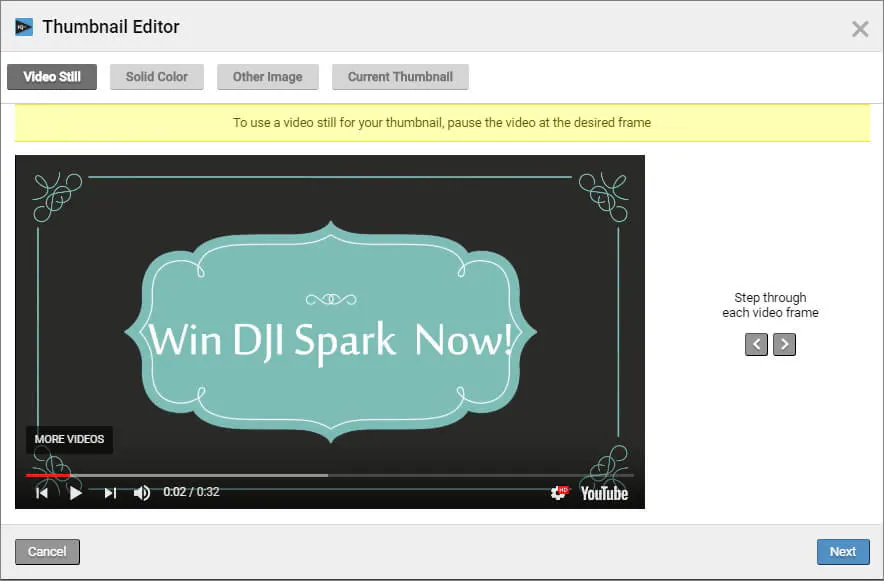Select the Video Still tab
Screen dimensions: 884x581
pos(52,77)
